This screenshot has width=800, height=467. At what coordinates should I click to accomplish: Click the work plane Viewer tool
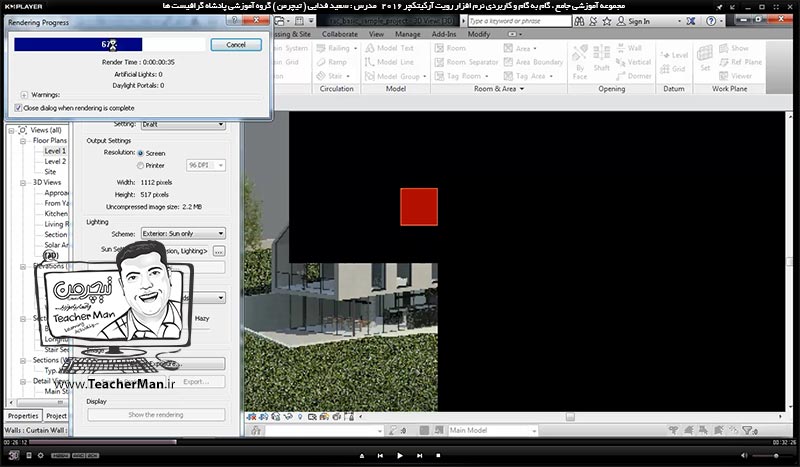pyautogui.click(x=735, y=76)
